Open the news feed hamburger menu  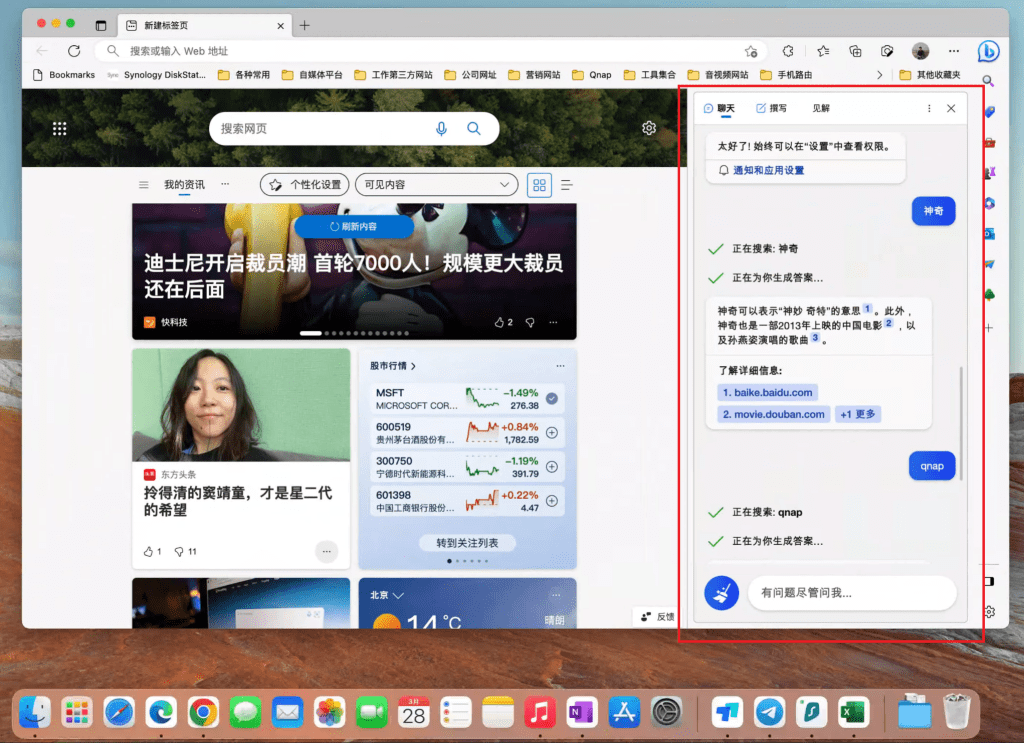[144, 185]
